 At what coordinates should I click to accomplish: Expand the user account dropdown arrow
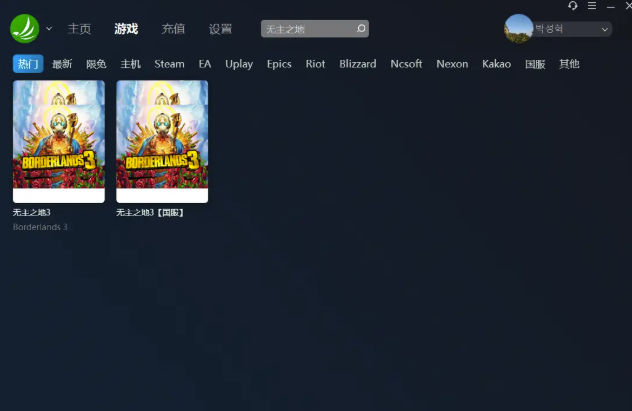(604, 30)
